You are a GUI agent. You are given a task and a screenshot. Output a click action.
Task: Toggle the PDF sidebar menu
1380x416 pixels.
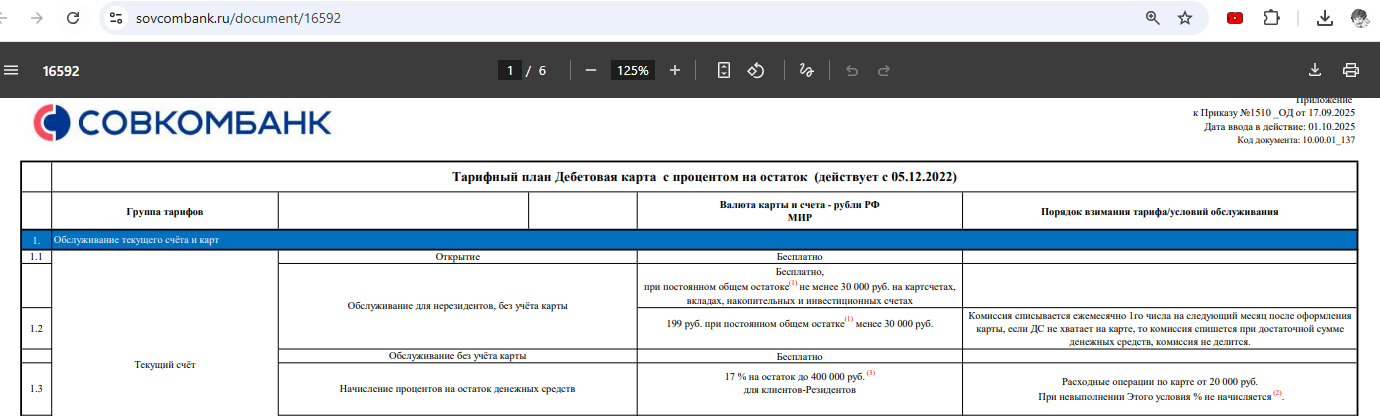(12, 70)
